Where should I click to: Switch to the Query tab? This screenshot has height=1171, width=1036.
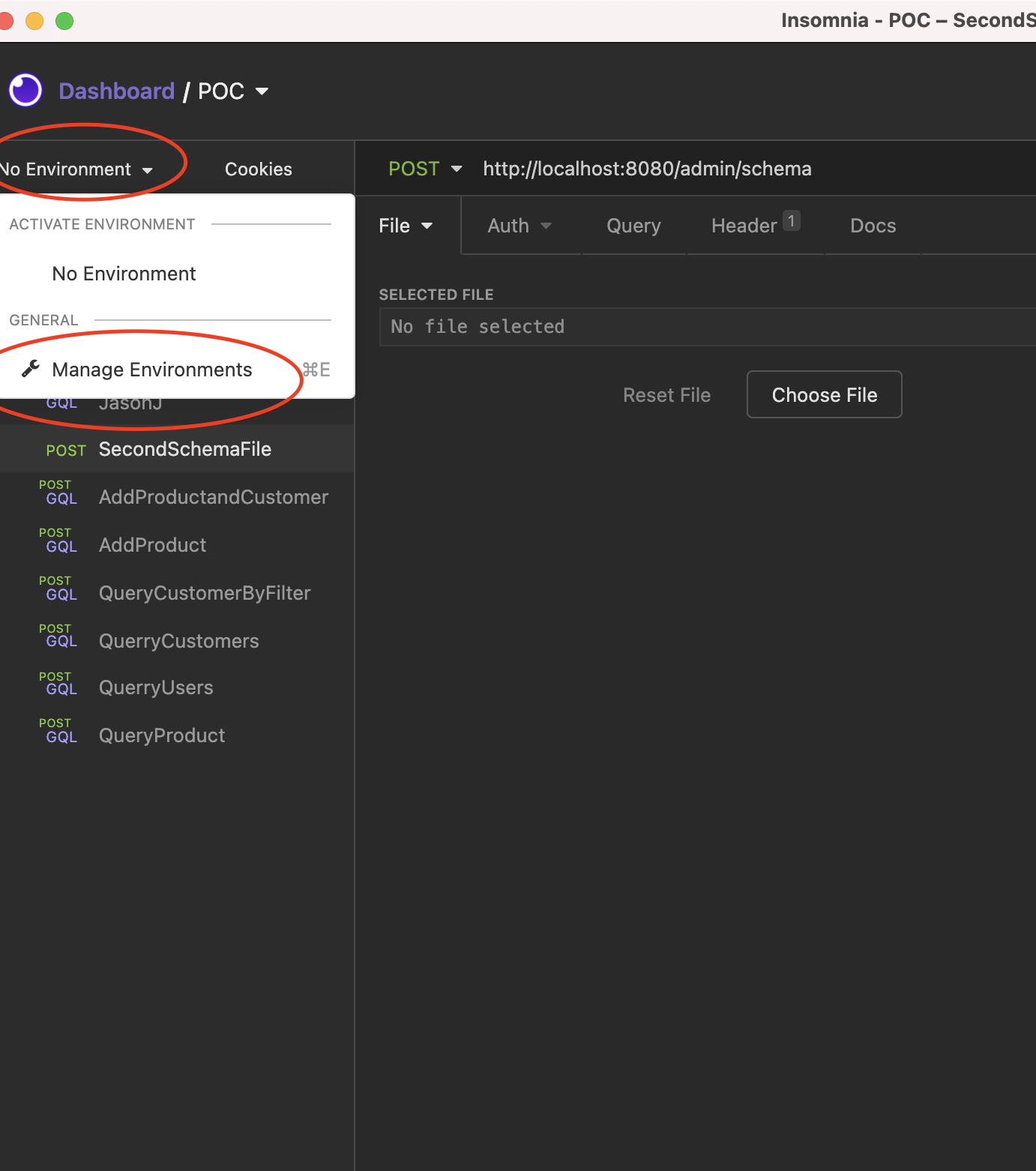click(x=633, y=225)
